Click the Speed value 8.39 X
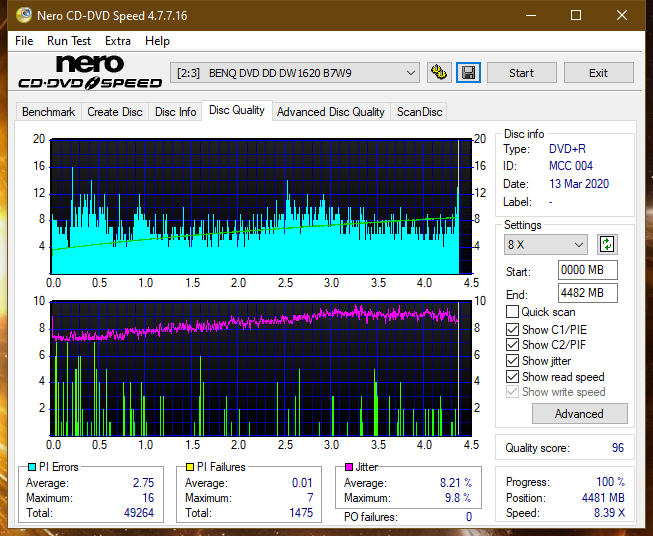Screen dimensions: 653x536 pyautogui.click(x=609, y=513)
